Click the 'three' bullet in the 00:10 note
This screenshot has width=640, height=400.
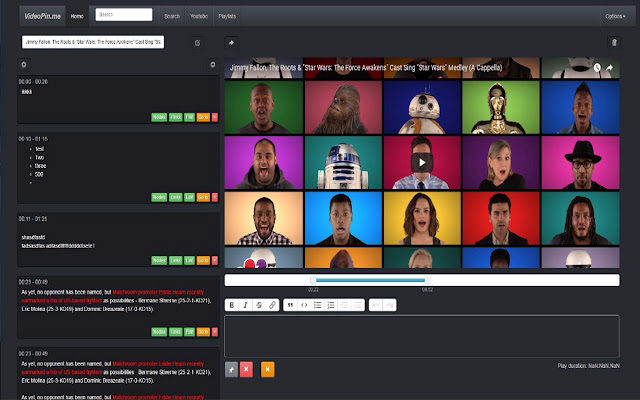click(40, 166)
